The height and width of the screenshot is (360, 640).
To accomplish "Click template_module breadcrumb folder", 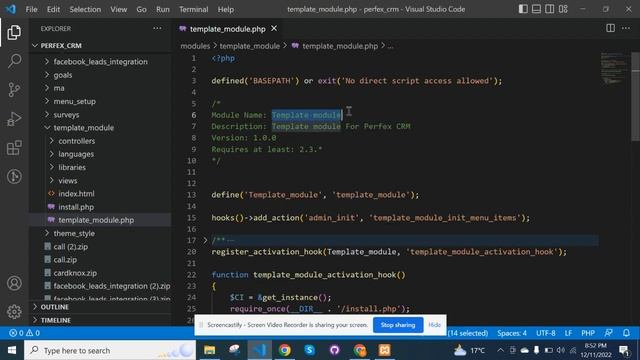I will (x=250, y=46).
